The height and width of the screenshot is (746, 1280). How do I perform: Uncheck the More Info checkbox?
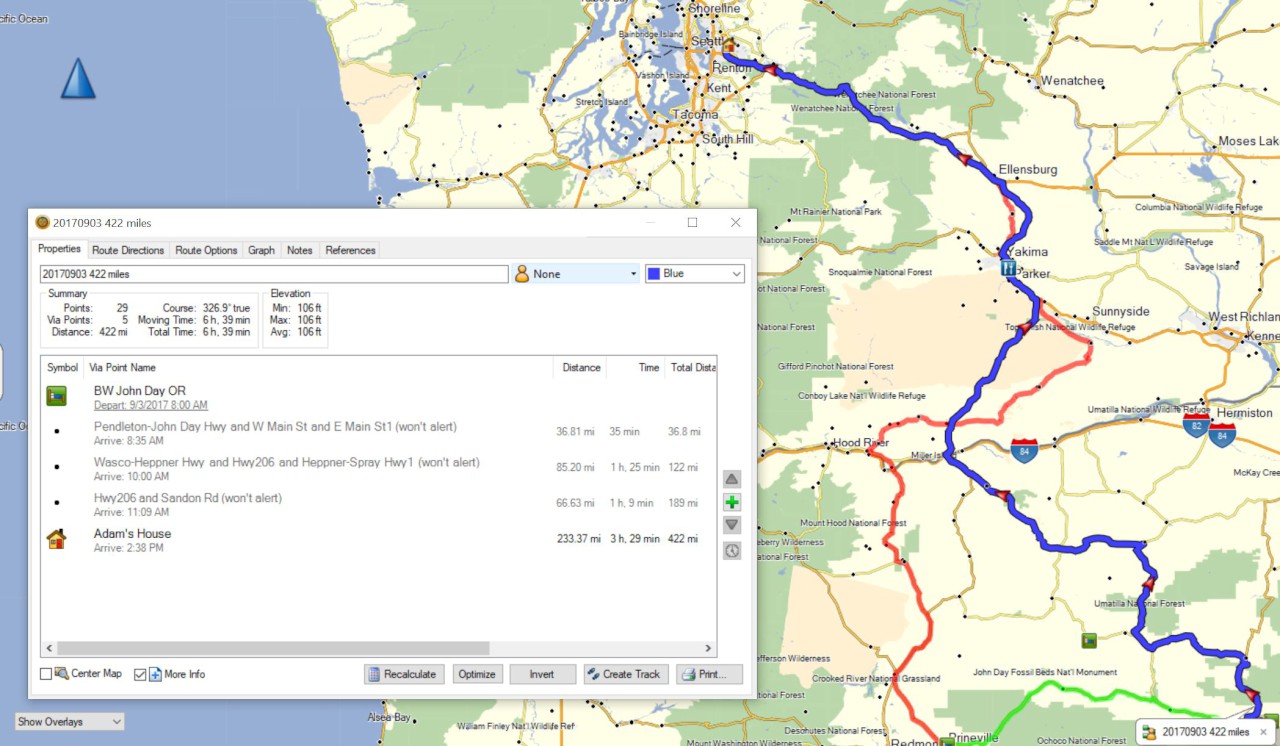pos(140,674)
